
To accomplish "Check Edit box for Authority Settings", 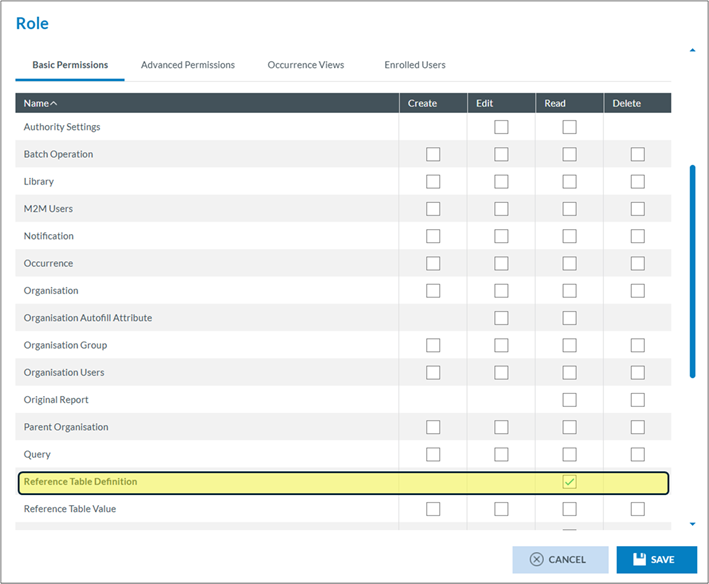I will (x=501, y=127).
